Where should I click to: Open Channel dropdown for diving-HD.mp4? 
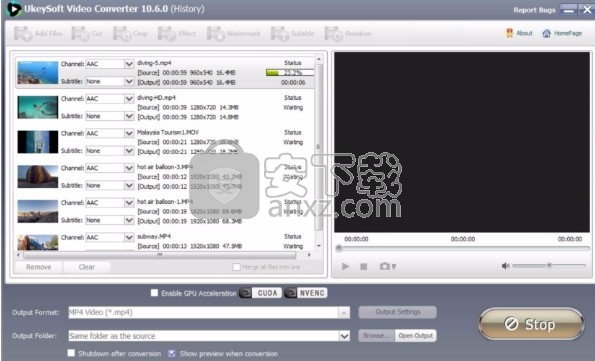[x=129, y=99]
